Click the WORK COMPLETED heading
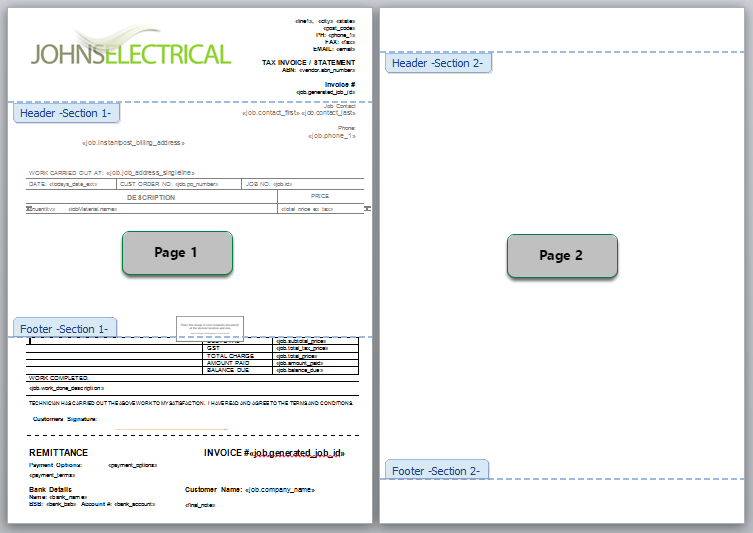The width and height of the screenshot is (753, 533). point(59,378)
